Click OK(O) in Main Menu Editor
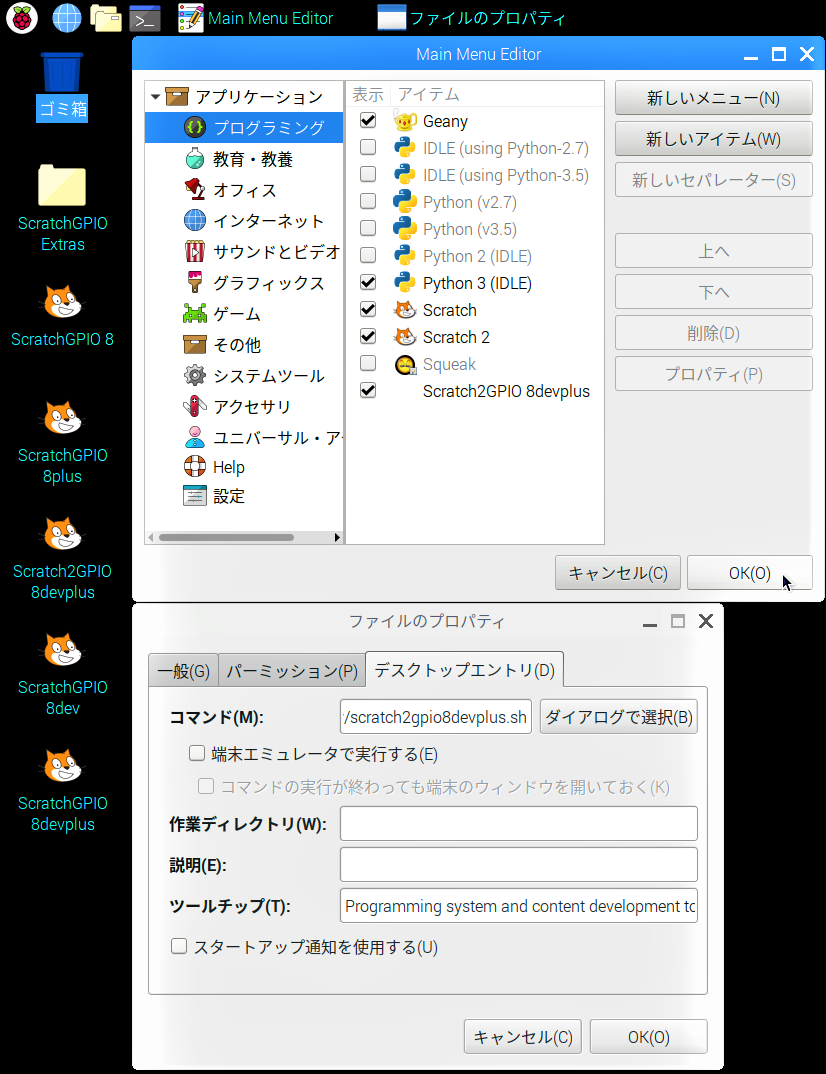This screenshot has height=1074, width=826. [x=749, y=573]
